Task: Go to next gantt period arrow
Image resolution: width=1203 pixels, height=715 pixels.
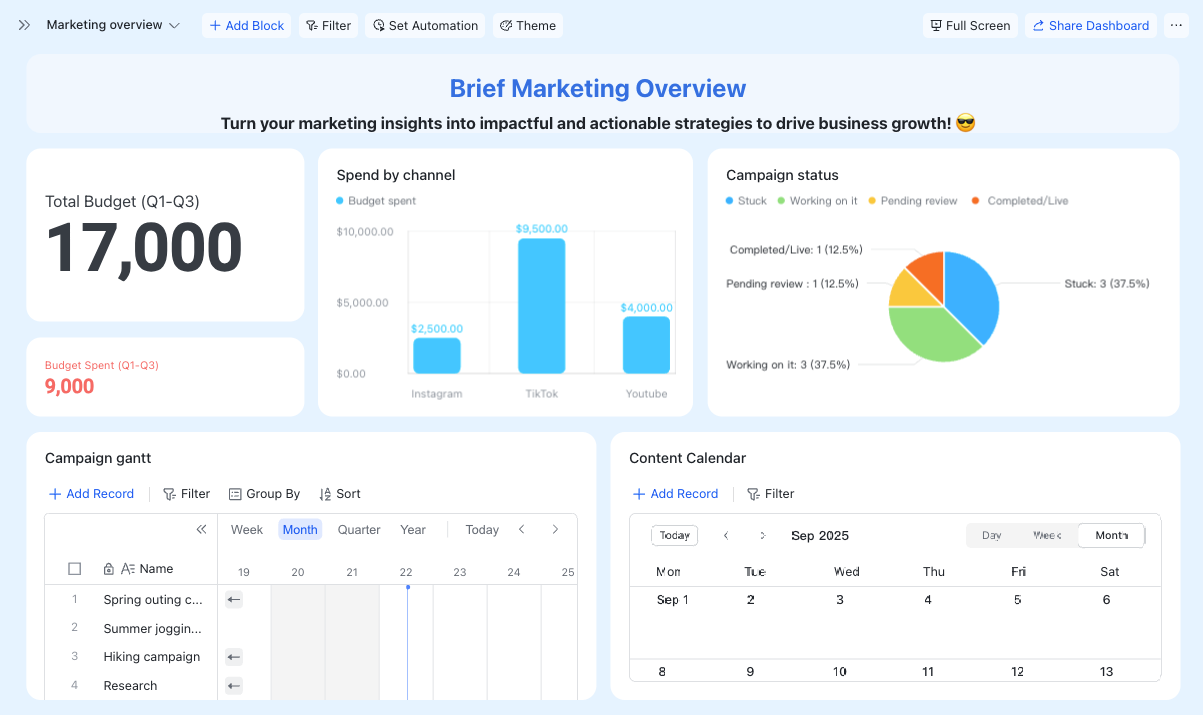Action: [x=555, y=529]
